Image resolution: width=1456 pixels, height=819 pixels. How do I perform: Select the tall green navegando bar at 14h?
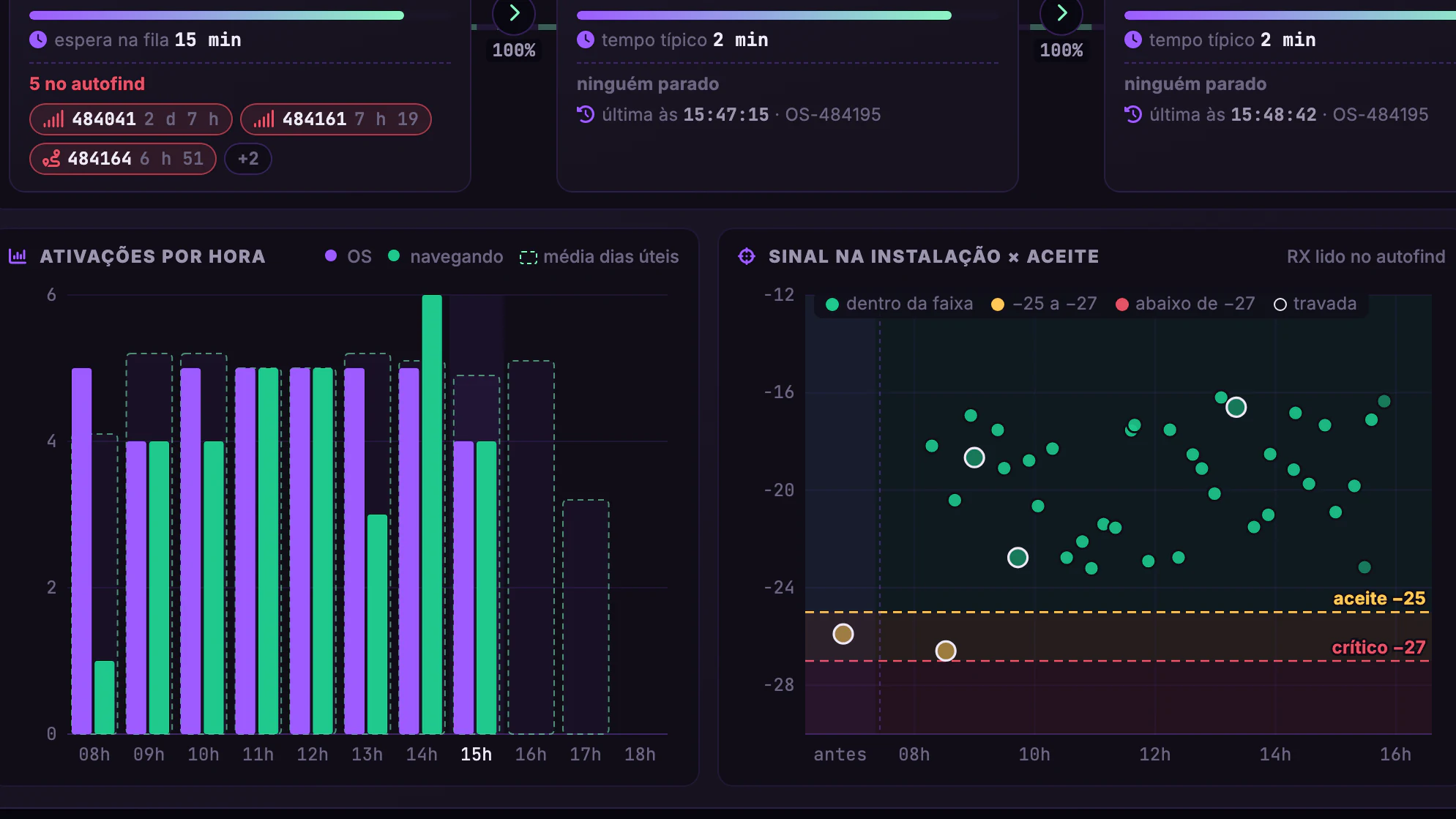point(432,514)
